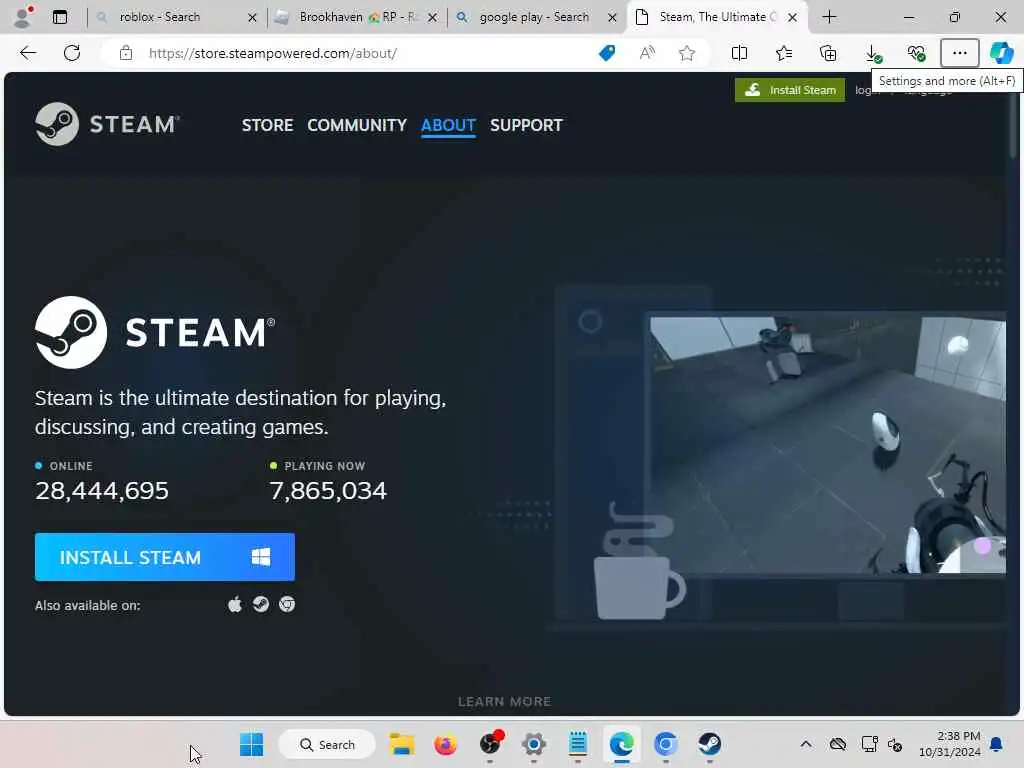Open the STORE menu item

(x=267, y=125)
